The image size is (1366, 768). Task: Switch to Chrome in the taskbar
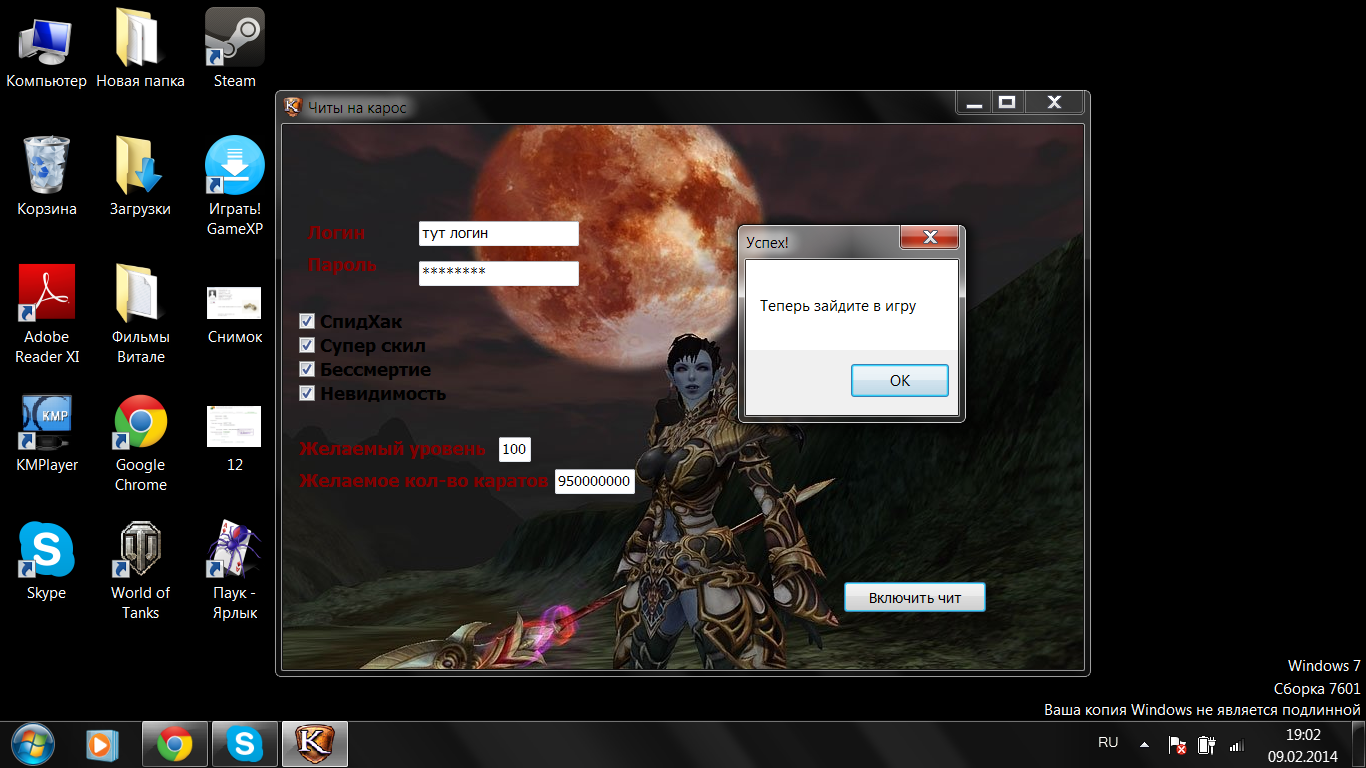point(175,744)
